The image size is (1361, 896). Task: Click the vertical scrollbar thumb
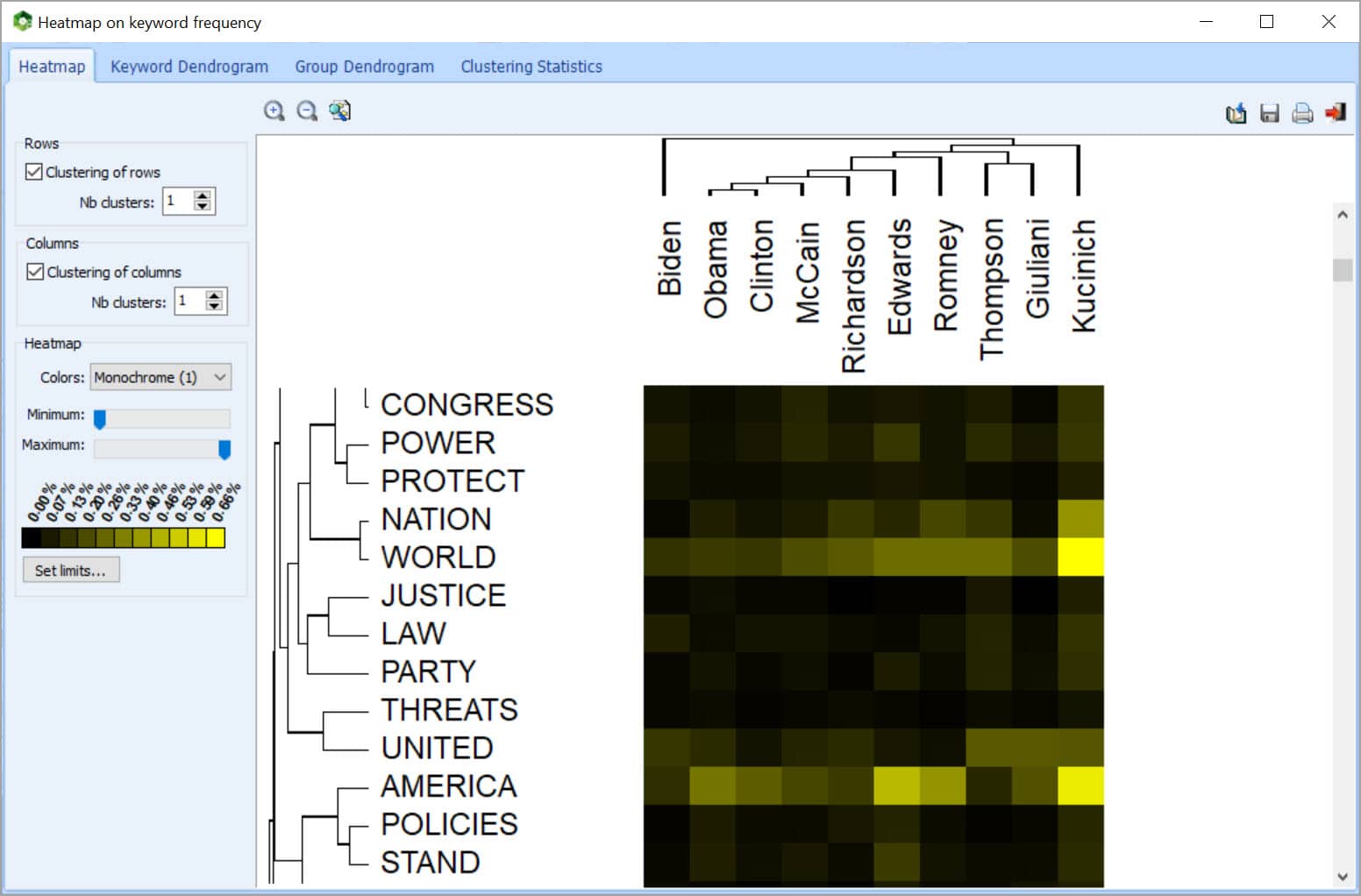(1342, 270)
